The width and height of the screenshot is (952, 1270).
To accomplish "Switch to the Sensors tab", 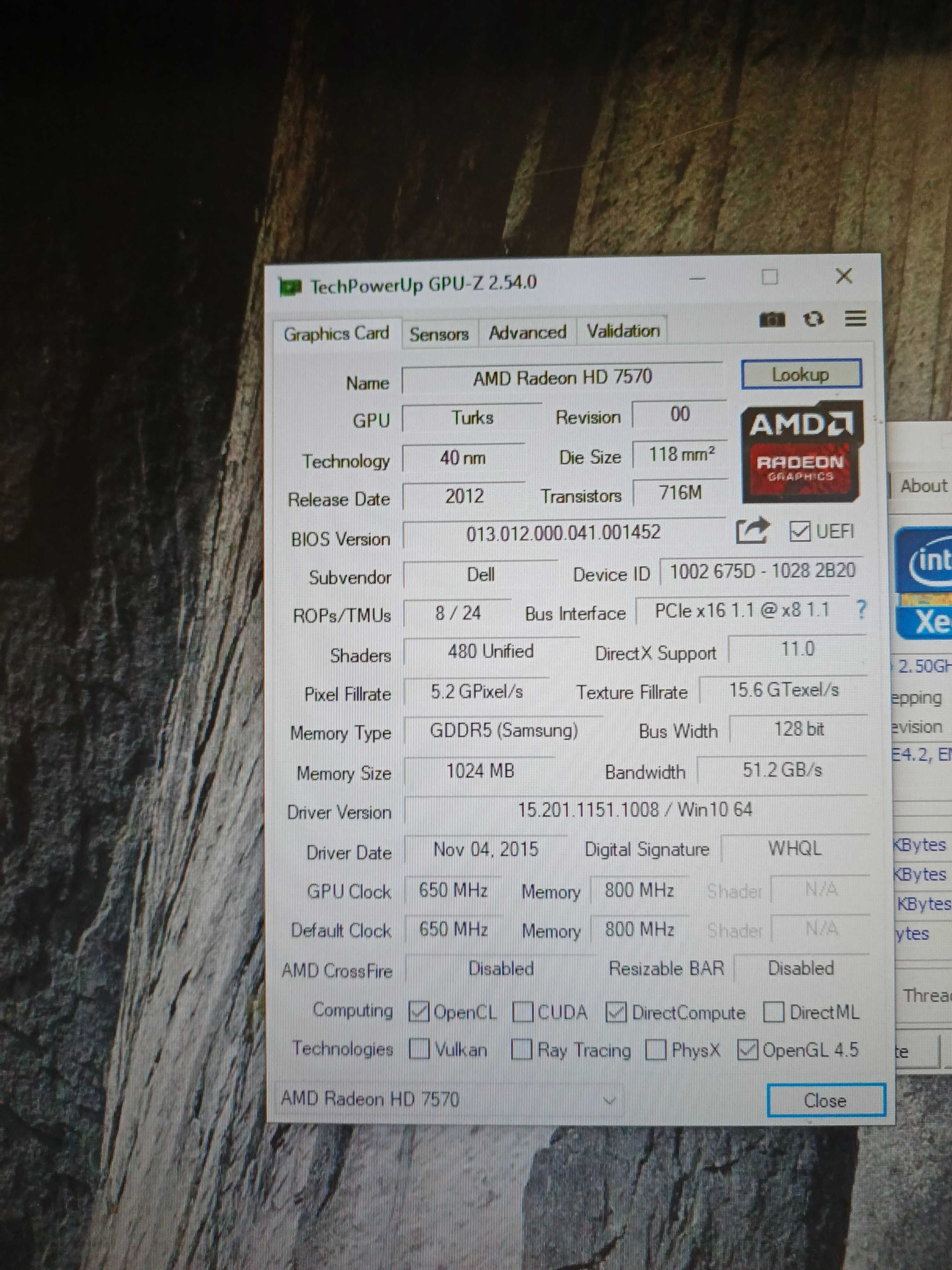I will click(439, 334).
